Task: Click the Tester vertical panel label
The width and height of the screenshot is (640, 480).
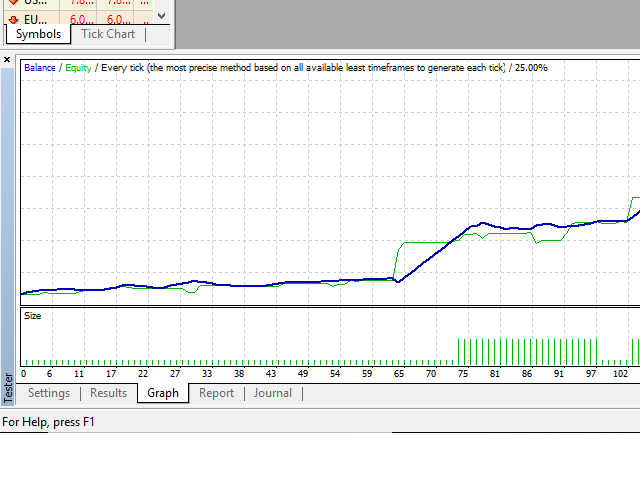Action: [8, 388]
